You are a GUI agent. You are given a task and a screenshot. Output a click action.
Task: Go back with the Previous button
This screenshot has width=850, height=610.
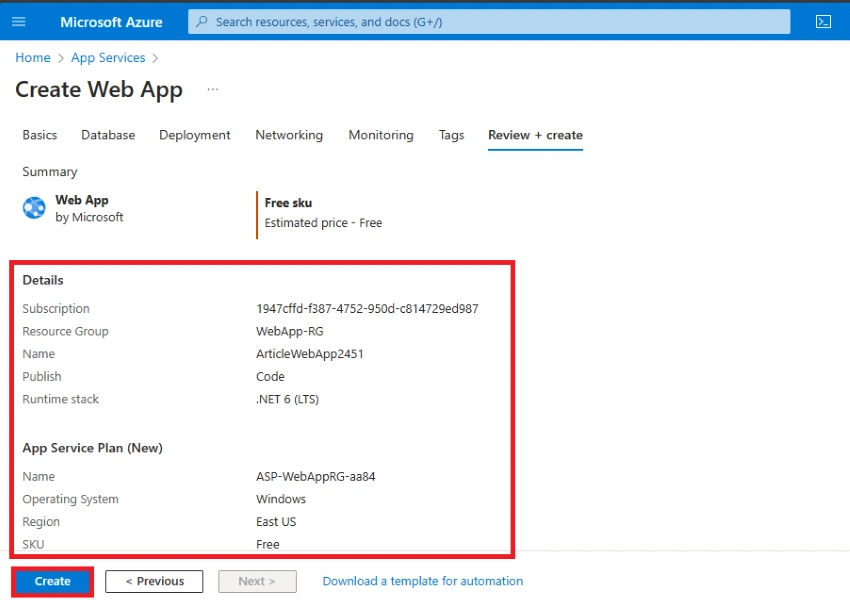(154, 581)
